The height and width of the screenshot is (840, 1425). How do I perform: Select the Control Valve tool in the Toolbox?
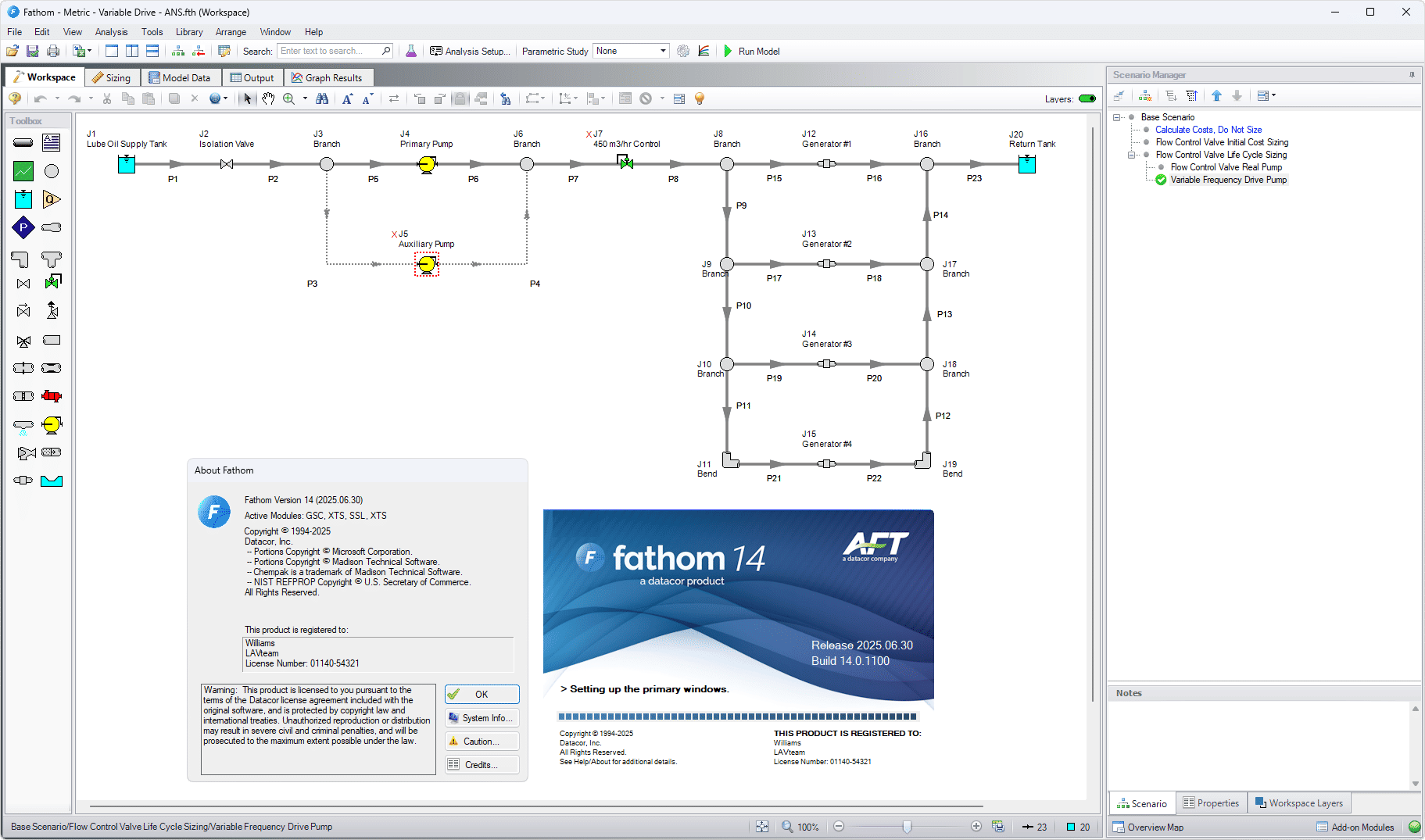coord(52,282)
